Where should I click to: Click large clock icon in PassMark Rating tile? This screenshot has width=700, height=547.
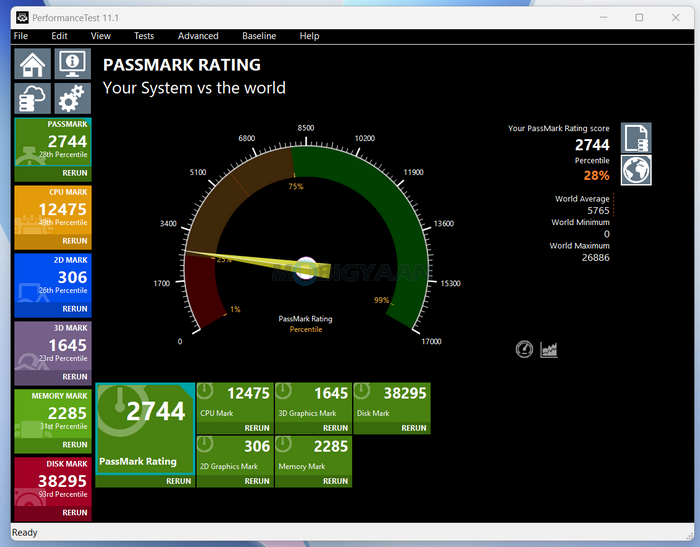pos(120,411)
